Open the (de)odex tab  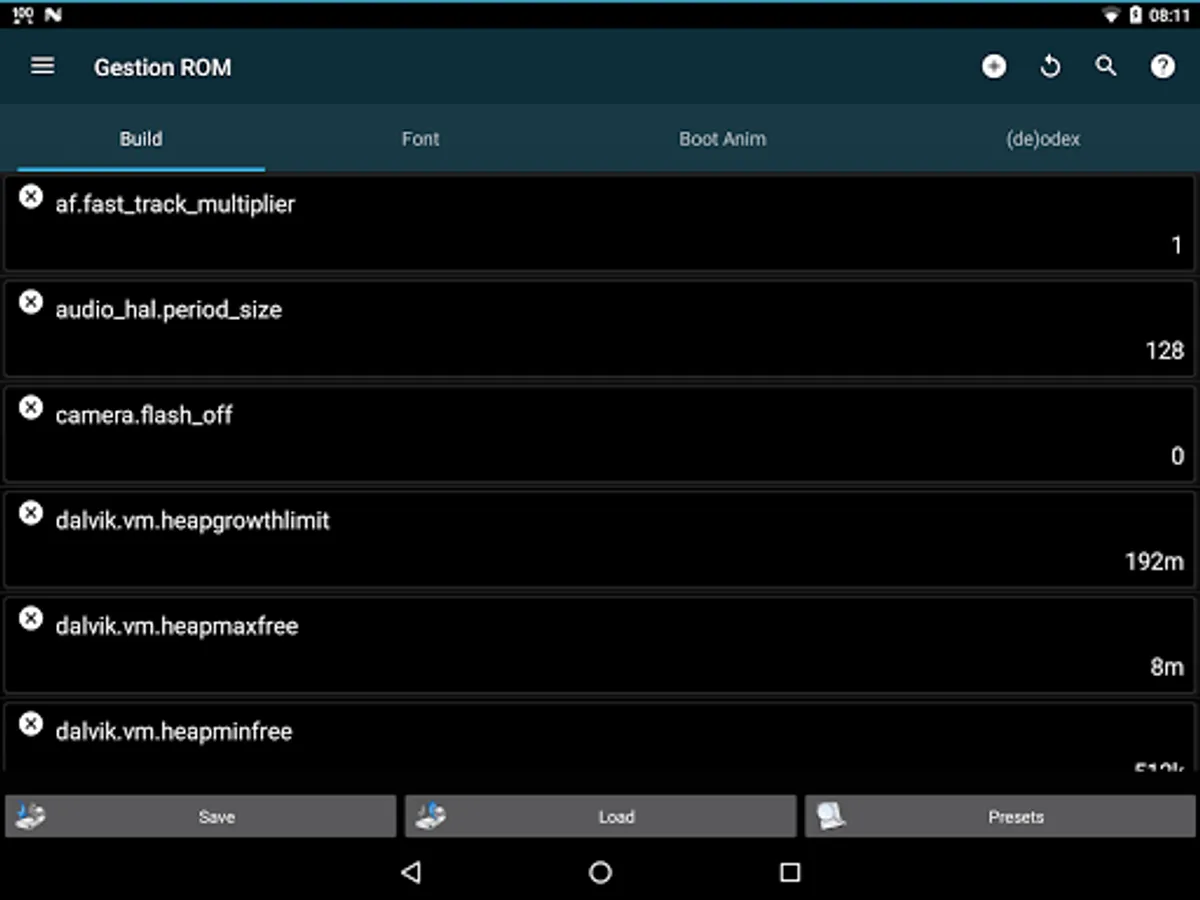[x=1043, y=139]
